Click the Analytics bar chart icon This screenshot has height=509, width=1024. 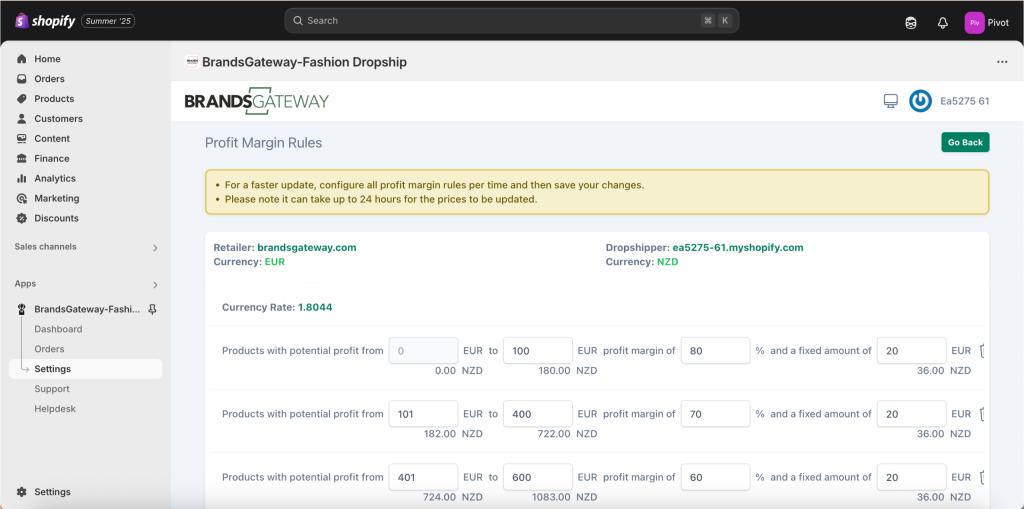coord(22,178)
